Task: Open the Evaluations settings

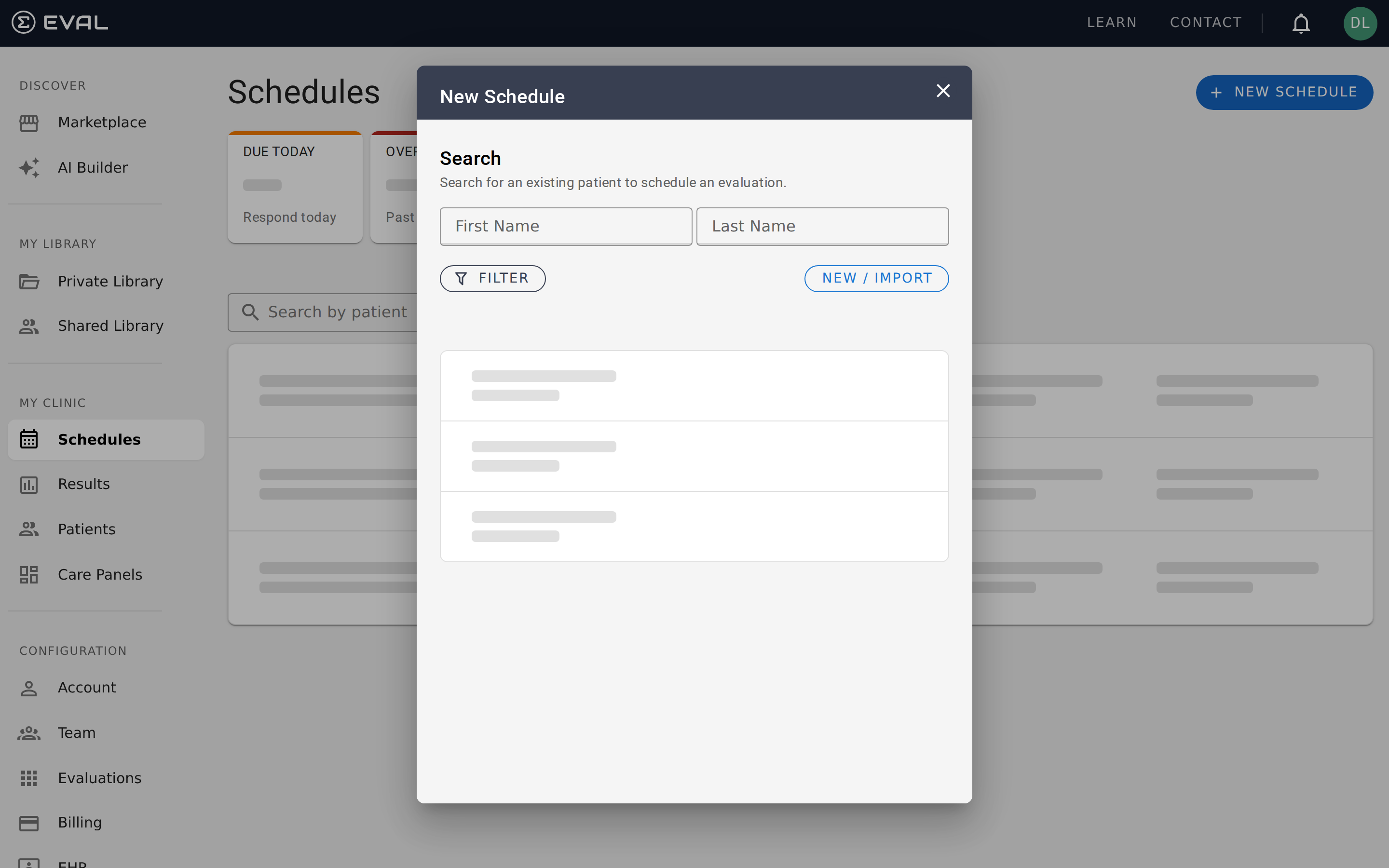Action: pyautogui.click(x=99, y=778)
